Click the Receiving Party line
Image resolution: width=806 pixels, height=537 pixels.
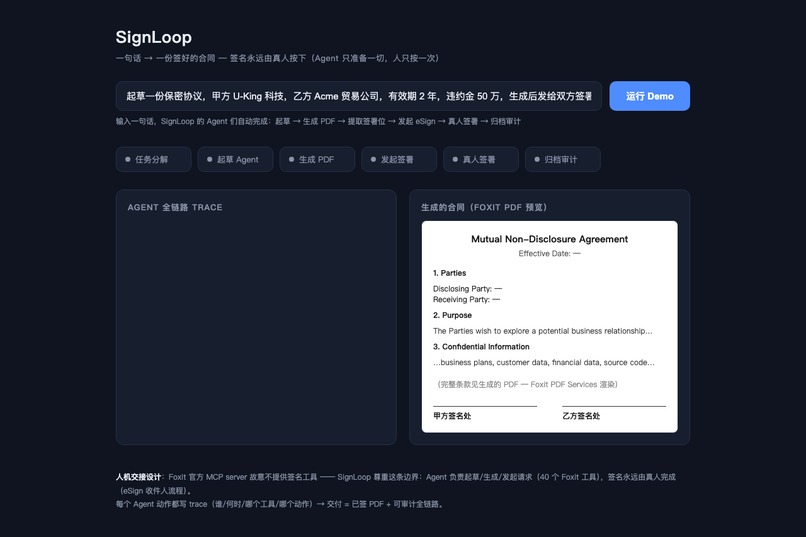(466, 300)
